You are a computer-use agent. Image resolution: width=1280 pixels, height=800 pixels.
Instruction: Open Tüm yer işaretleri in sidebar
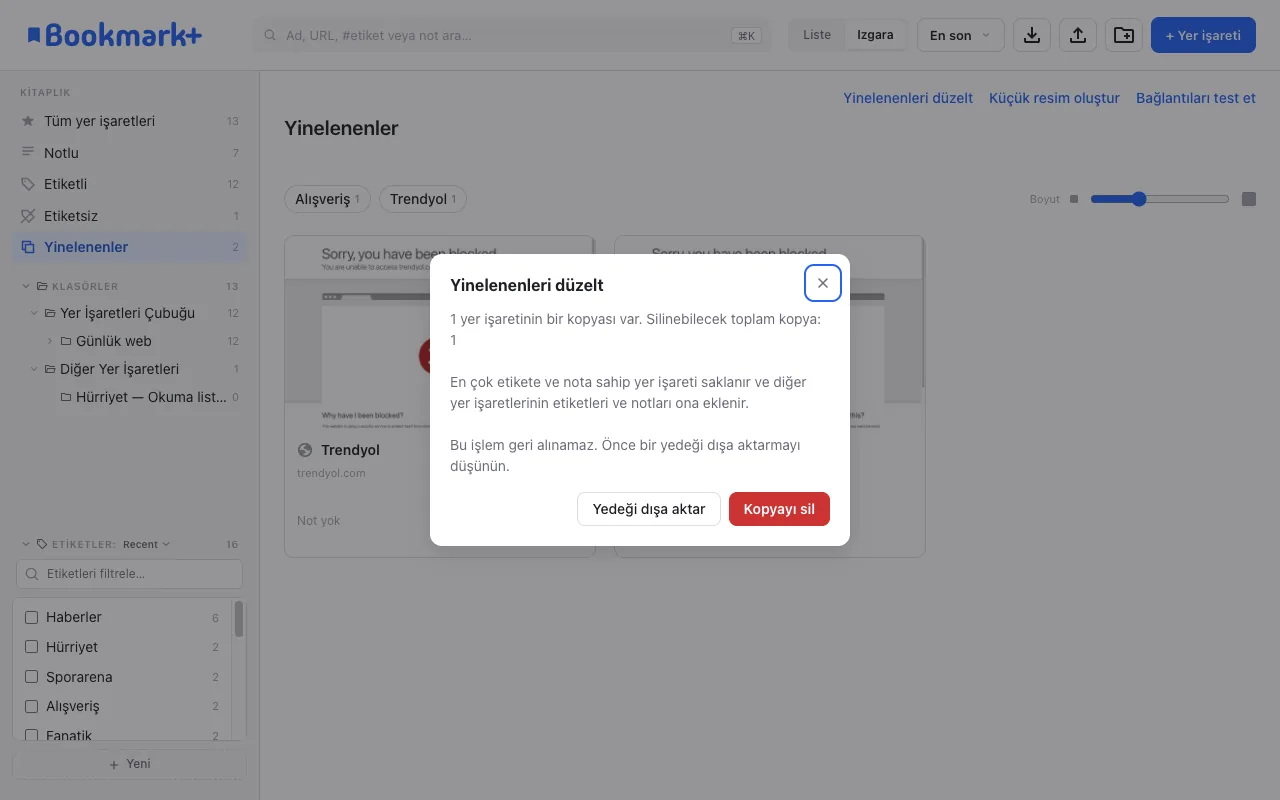click(x=130, y=121)
